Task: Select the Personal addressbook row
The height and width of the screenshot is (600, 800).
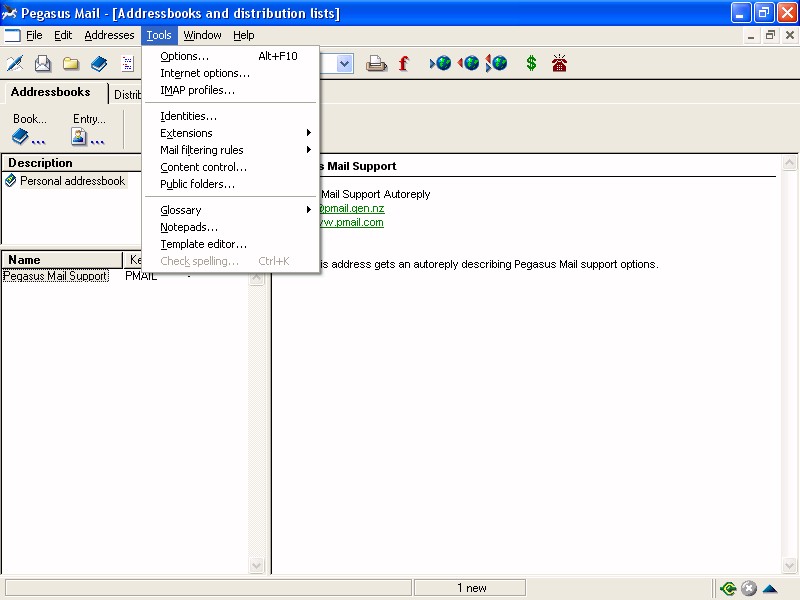Action: click(x=72, y=181)
